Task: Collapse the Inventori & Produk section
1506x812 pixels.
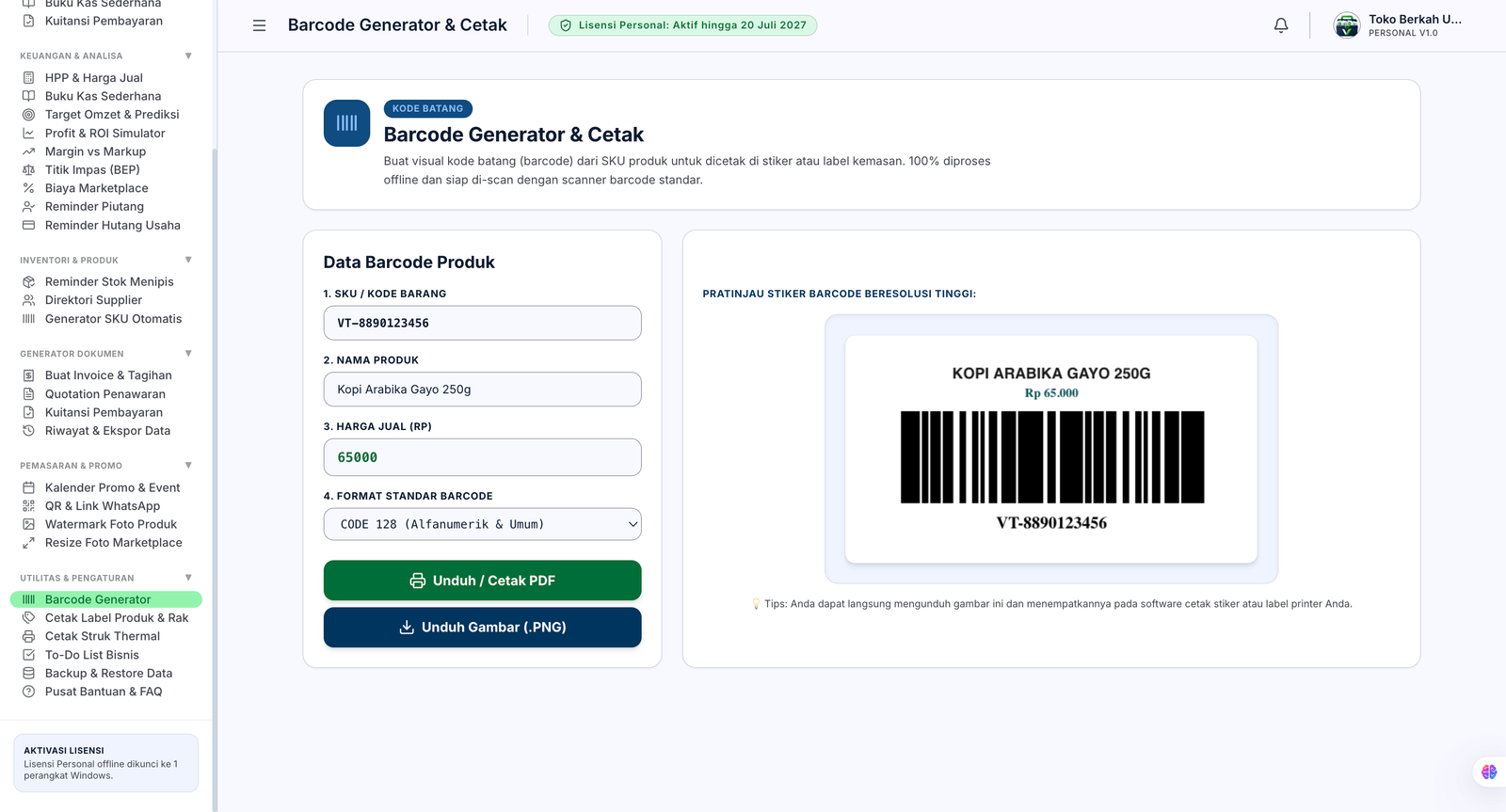Action: (x=188, y=260)
